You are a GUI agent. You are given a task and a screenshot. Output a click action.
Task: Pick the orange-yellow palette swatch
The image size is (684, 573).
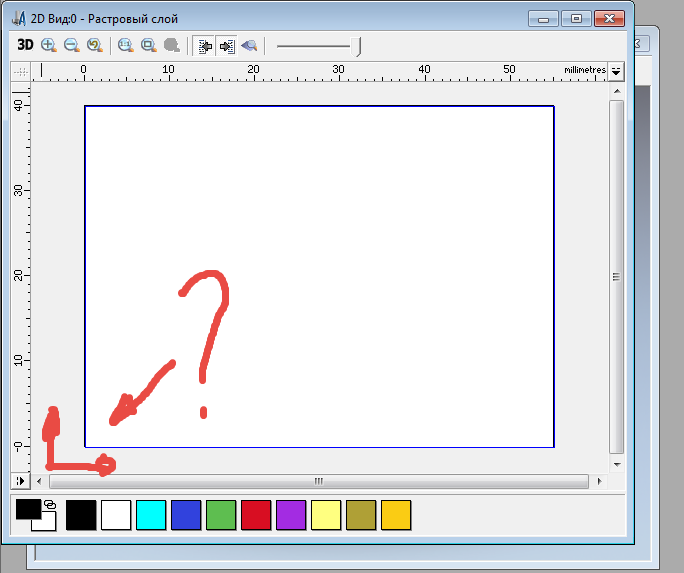click(396, 515)
